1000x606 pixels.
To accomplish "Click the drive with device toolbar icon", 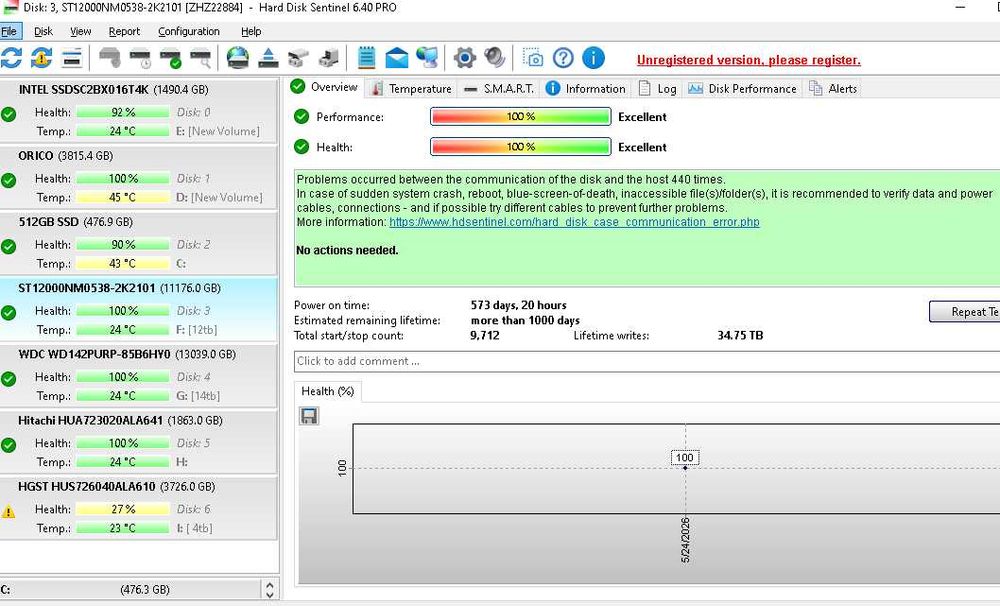I will 329,58.
